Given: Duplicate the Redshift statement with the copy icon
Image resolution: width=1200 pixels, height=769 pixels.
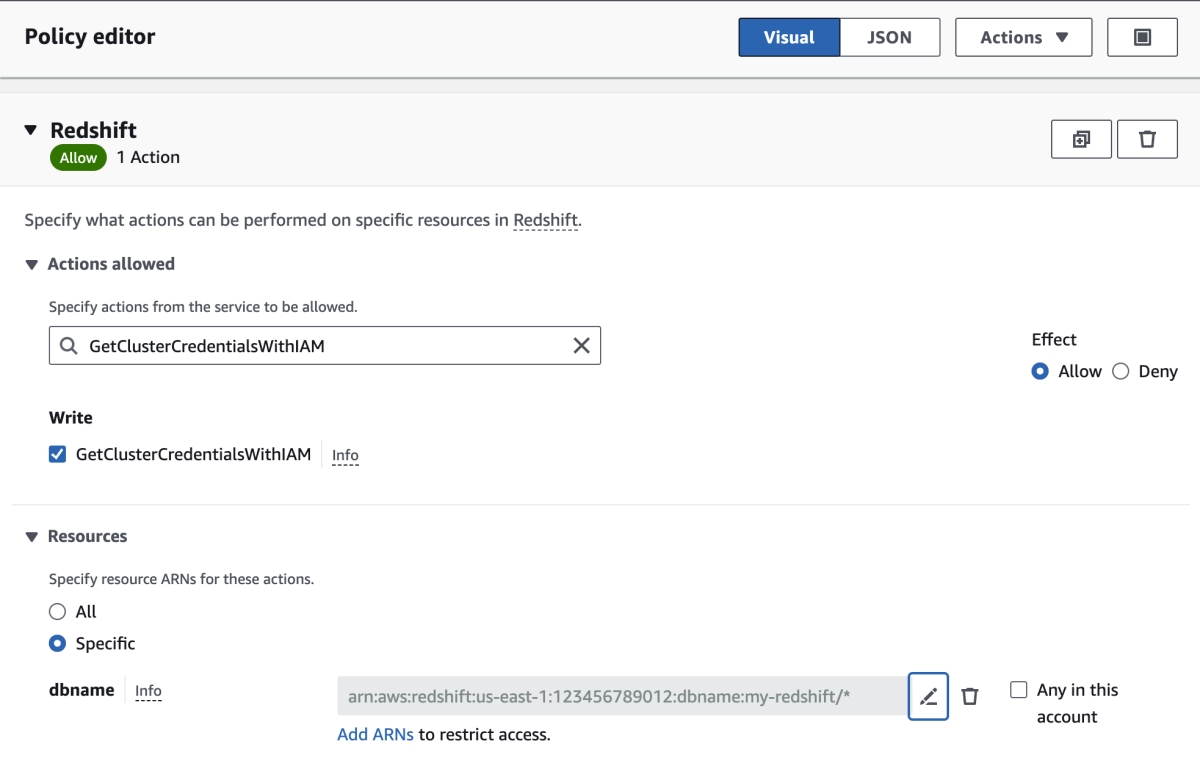Looking at the screenshot, I should [1081, 139].
